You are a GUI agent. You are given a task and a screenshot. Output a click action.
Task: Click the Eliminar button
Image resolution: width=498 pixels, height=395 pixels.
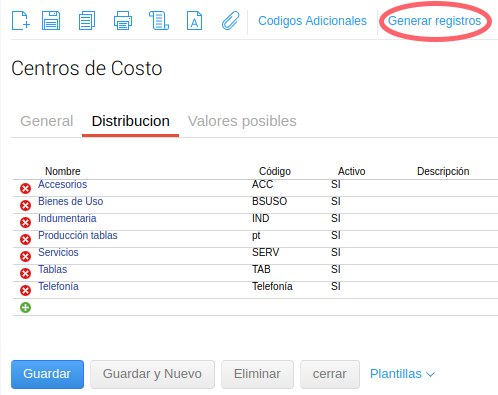pyautogui.click(x=257, y=374)
